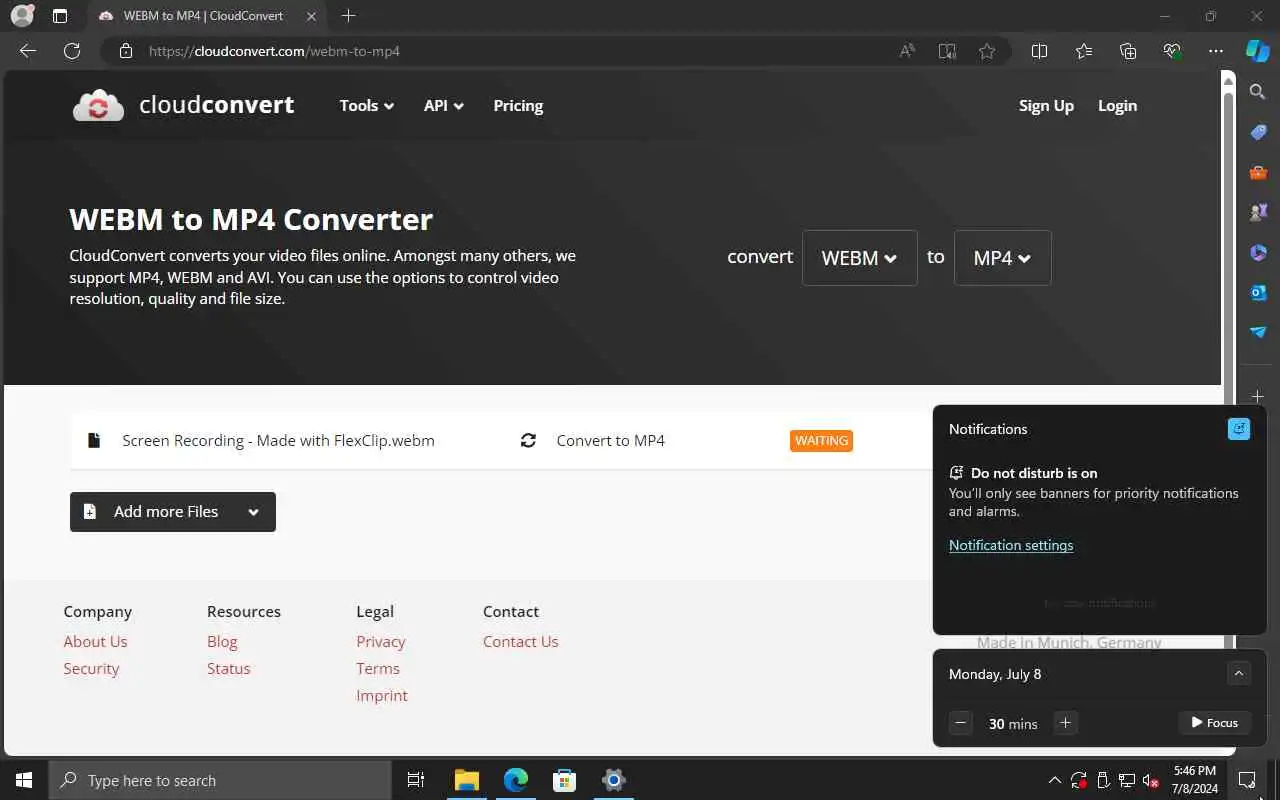This screenshot has height=800, width=1280.
Task: Click the browser profile avatar
Action: click(22, 16)
